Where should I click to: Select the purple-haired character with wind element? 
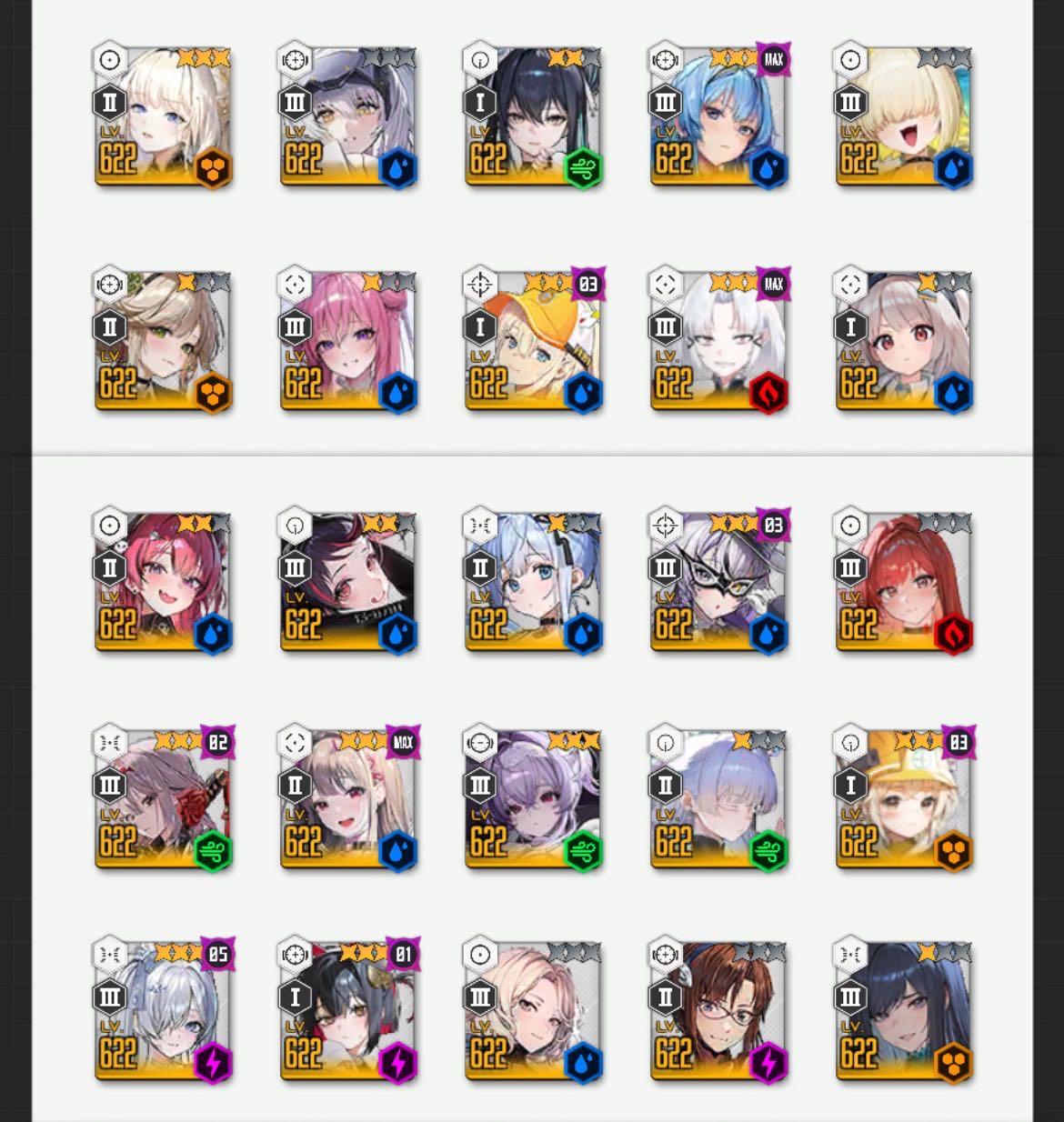coord(533,798)
